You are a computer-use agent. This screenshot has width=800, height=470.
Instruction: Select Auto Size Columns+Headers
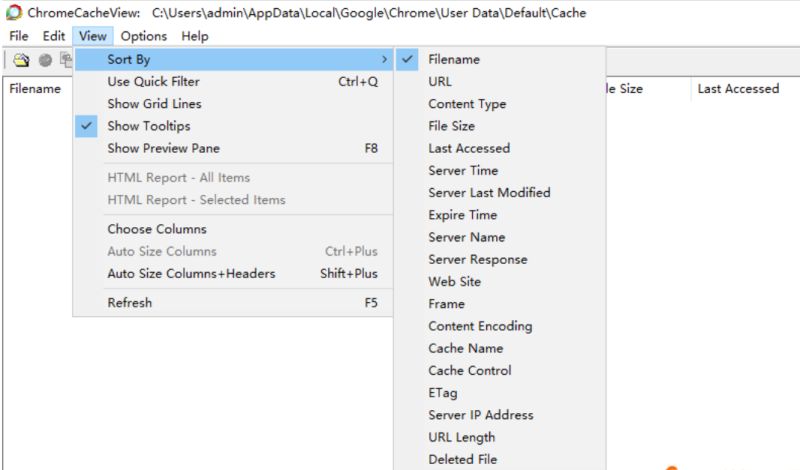(234, 274)
